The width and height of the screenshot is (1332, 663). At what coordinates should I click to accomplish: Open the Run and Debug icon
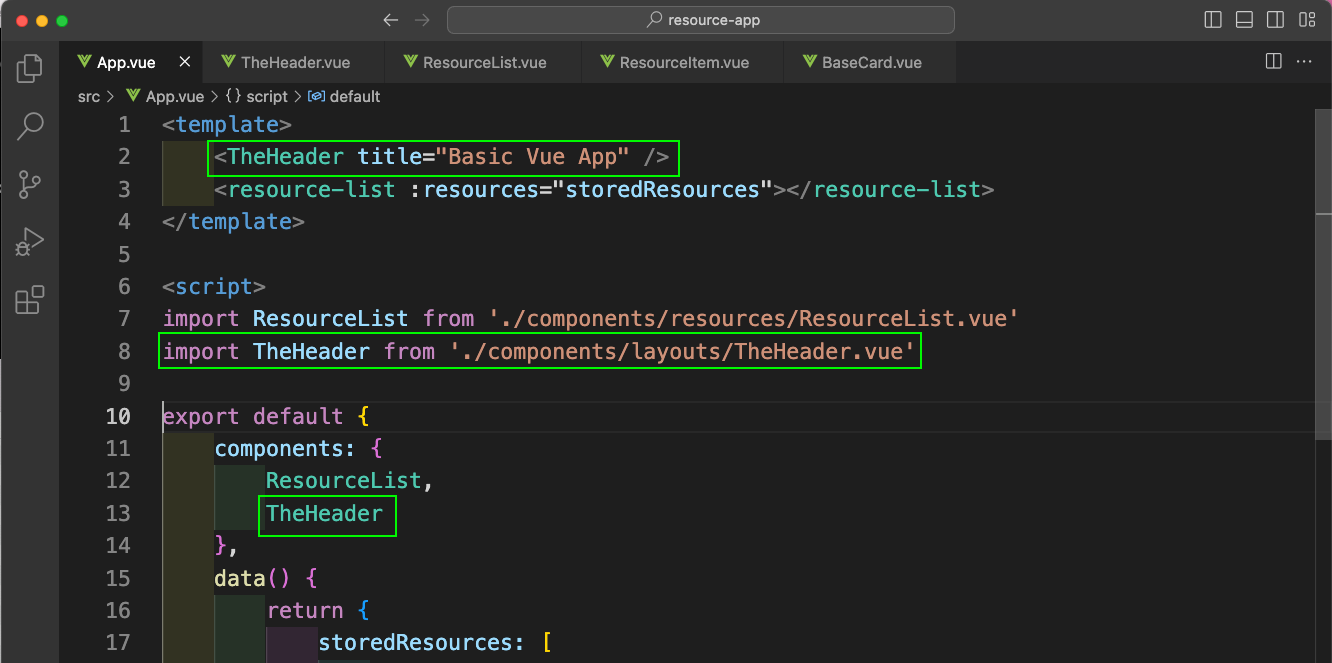(x=30, y=242)
